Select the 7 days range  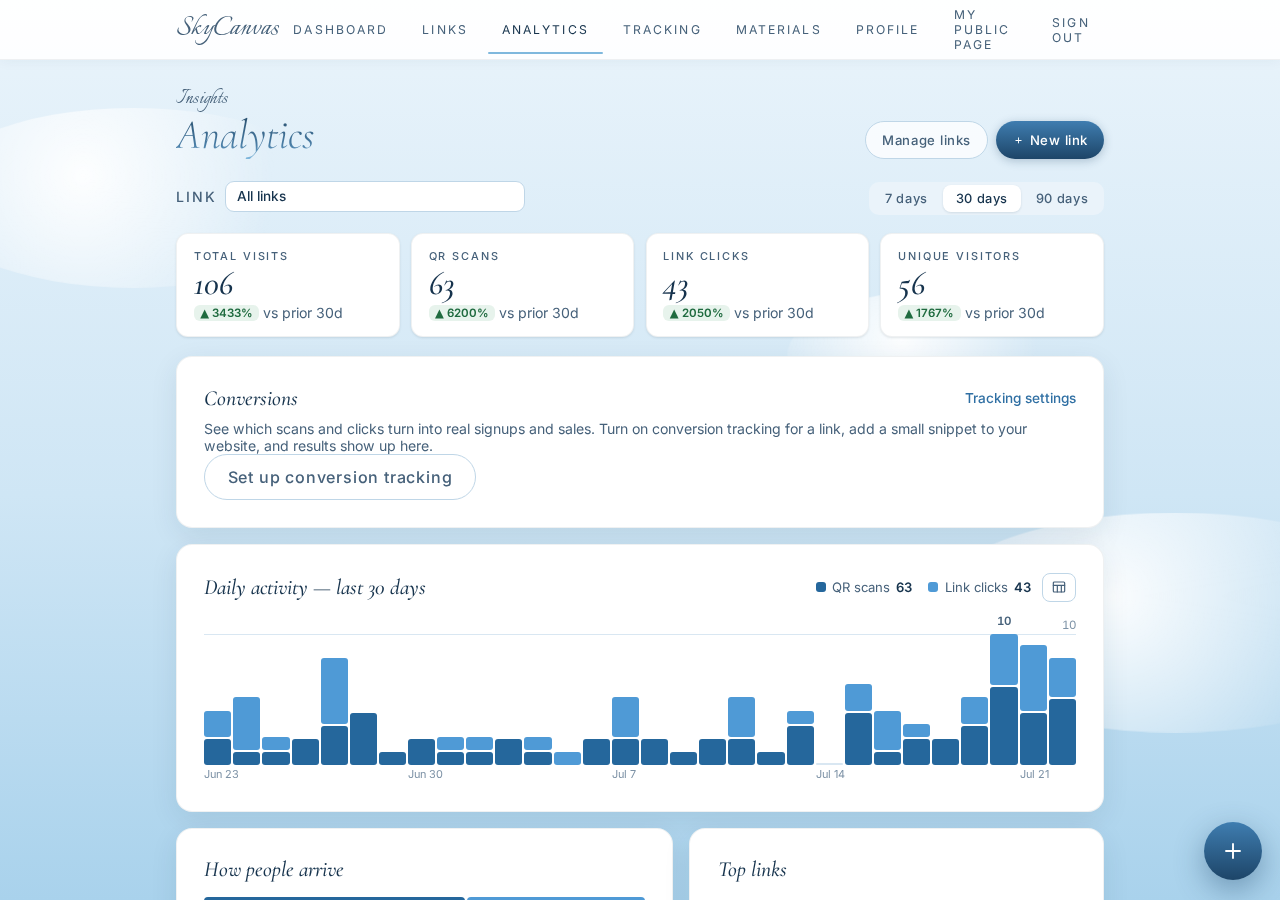click(x=906, y=198)
